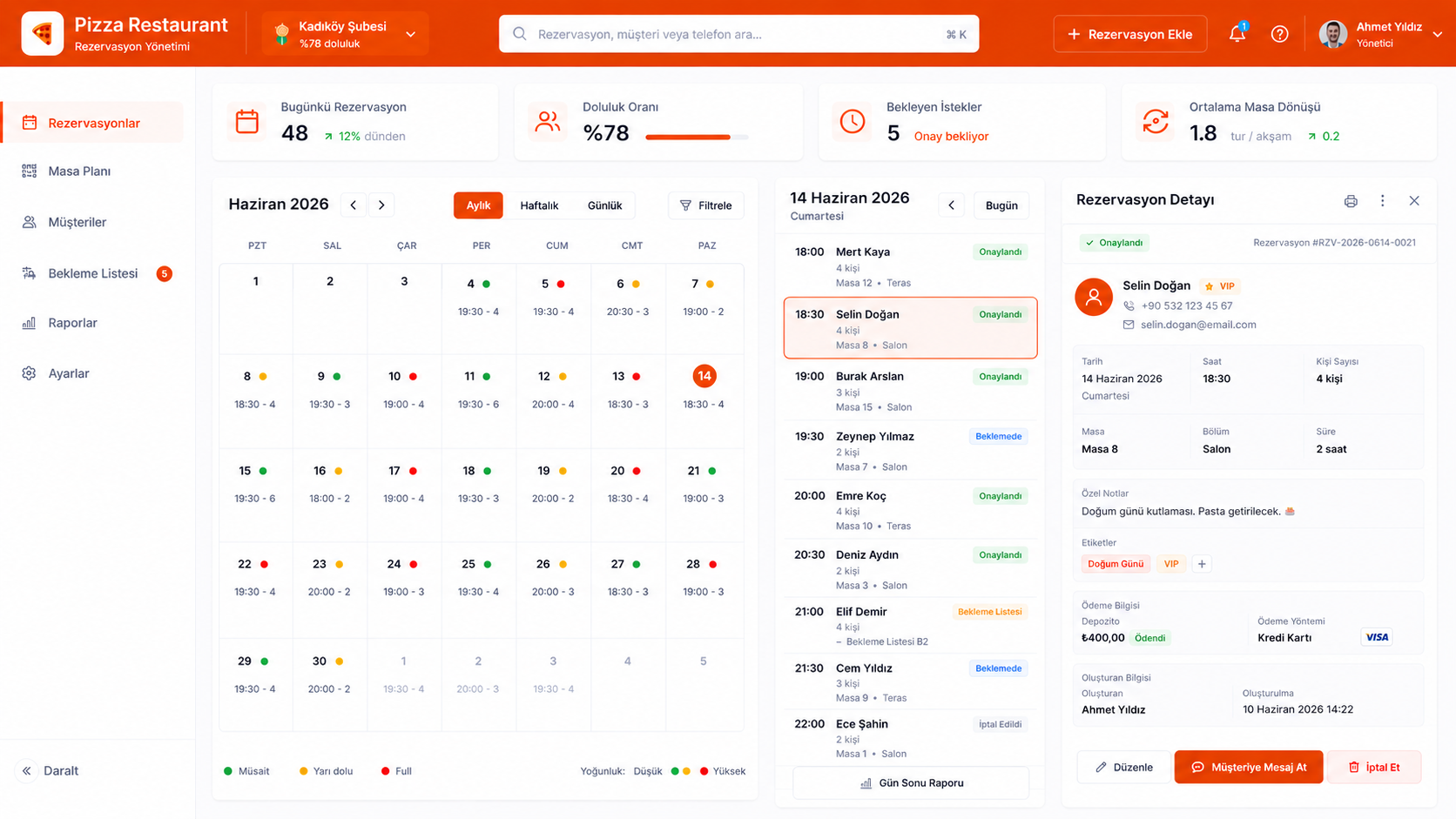Screen dimensions: 1456x819
Task: Click selin.dogan@email.com address
Action: click(1198, 325)
